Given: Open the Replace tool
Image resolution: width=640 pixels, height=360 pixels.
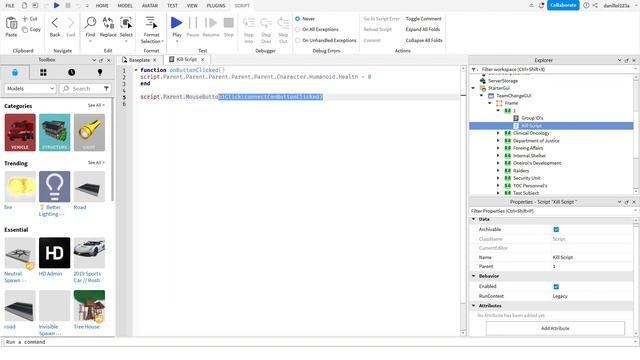Looking at the screenshot, I should click(x=108, y=23).
